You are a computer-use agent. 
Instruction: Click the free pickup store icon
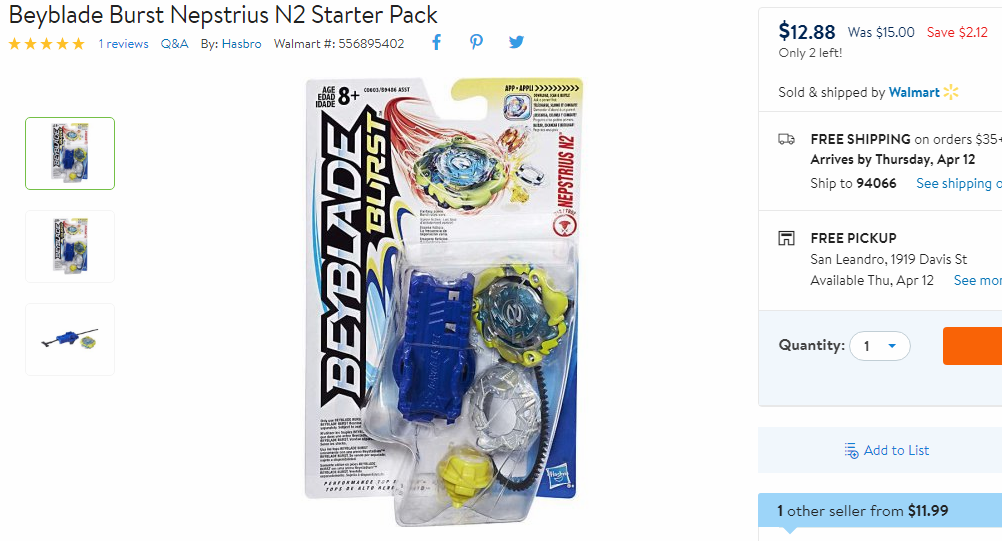(786, 238)
